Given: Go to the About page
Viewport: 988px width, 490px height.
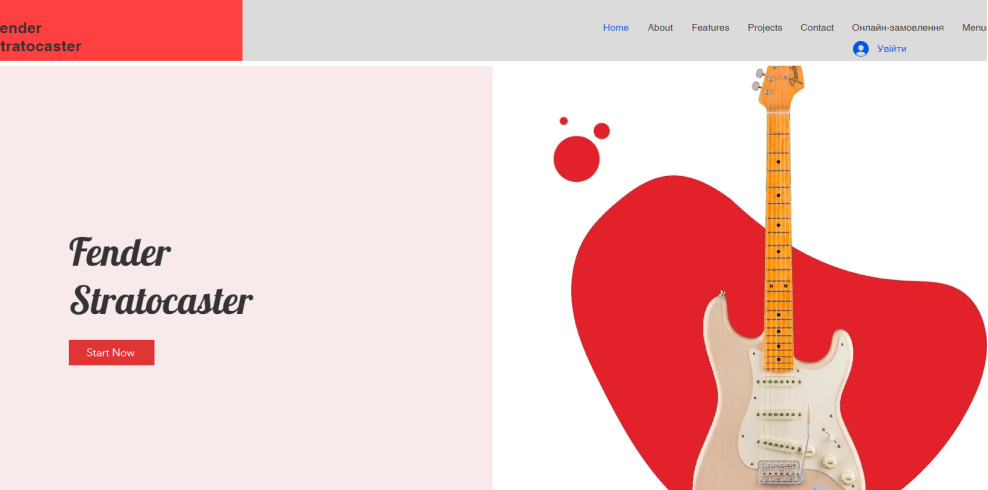Looking at the screenshot, I should coord(660,28).
